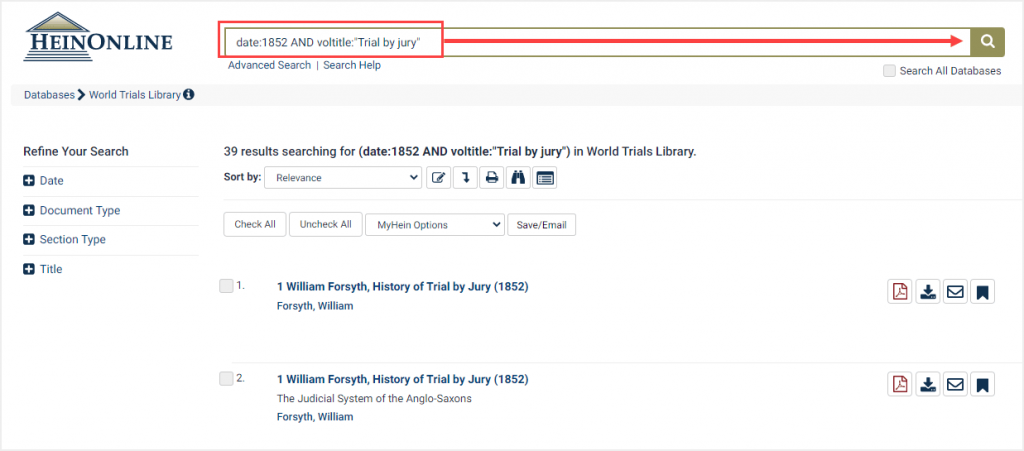The height and width of the screenshot is (451, 1024).
Task: Click the magnifying glass search button
Action: [988, 42]
